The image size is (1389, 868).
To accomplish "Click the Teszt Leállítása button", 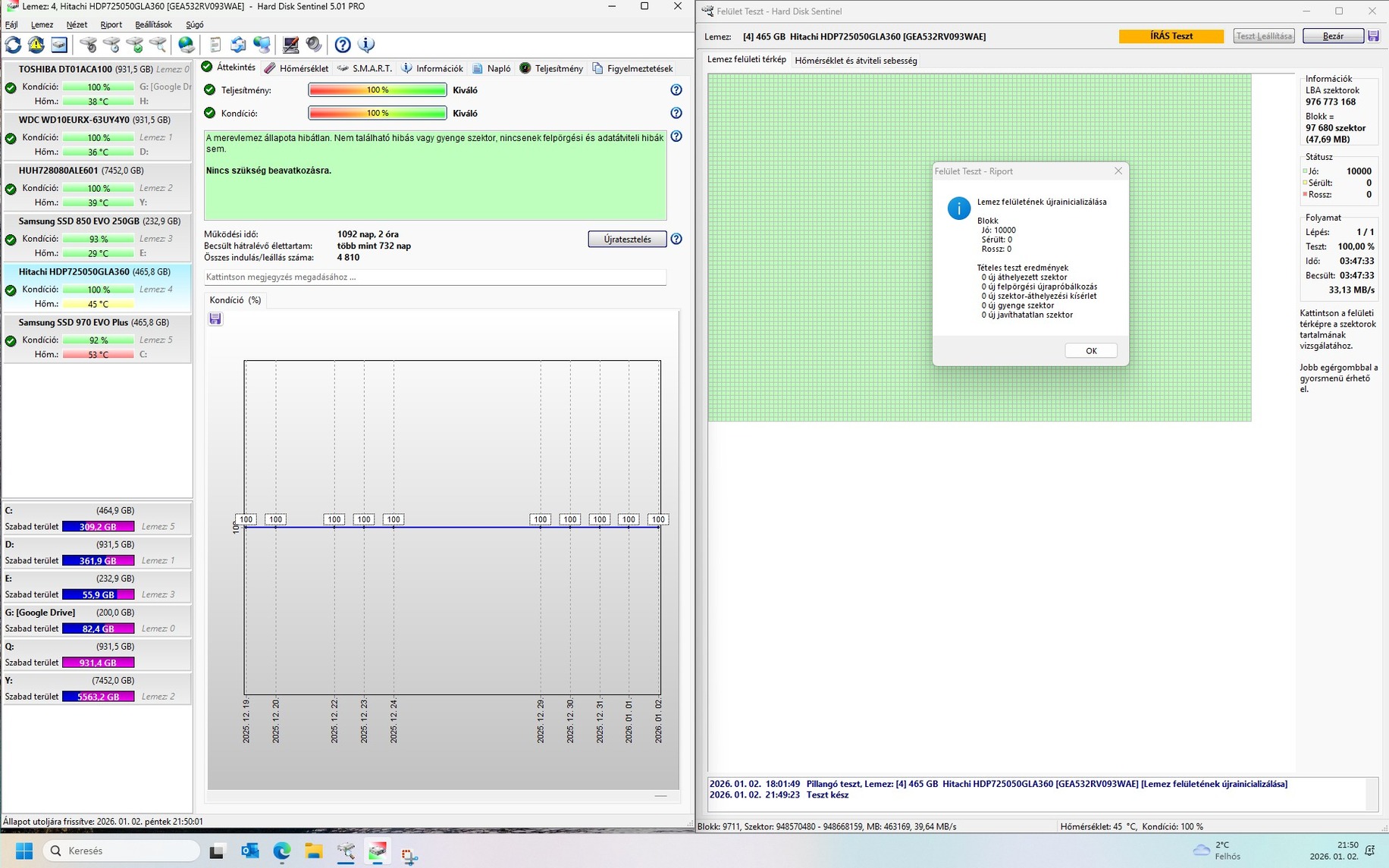I will (1264, 36).
